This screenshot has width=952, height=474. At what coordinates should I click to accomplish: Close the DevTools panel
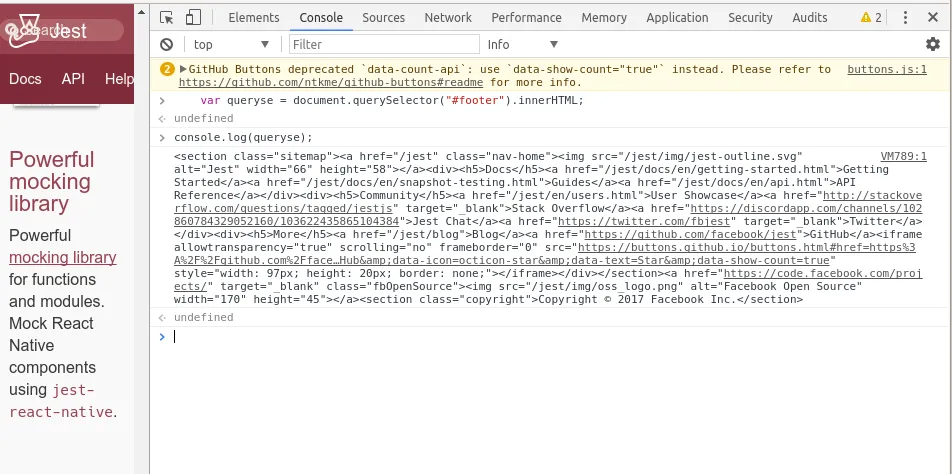tap(933, 18)
